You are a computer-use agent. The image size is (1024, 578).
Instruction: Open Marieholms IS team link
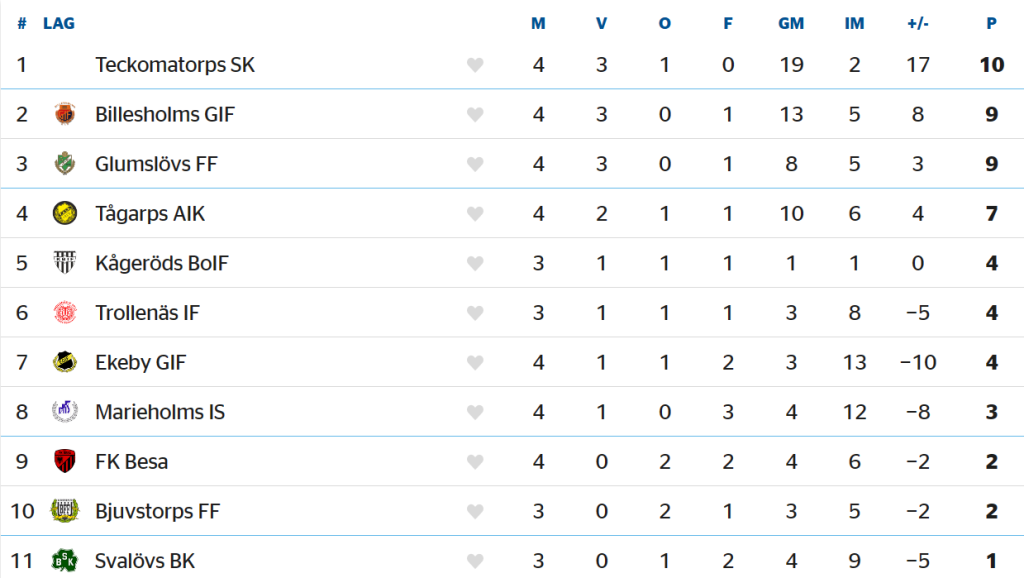coord(160,412)
